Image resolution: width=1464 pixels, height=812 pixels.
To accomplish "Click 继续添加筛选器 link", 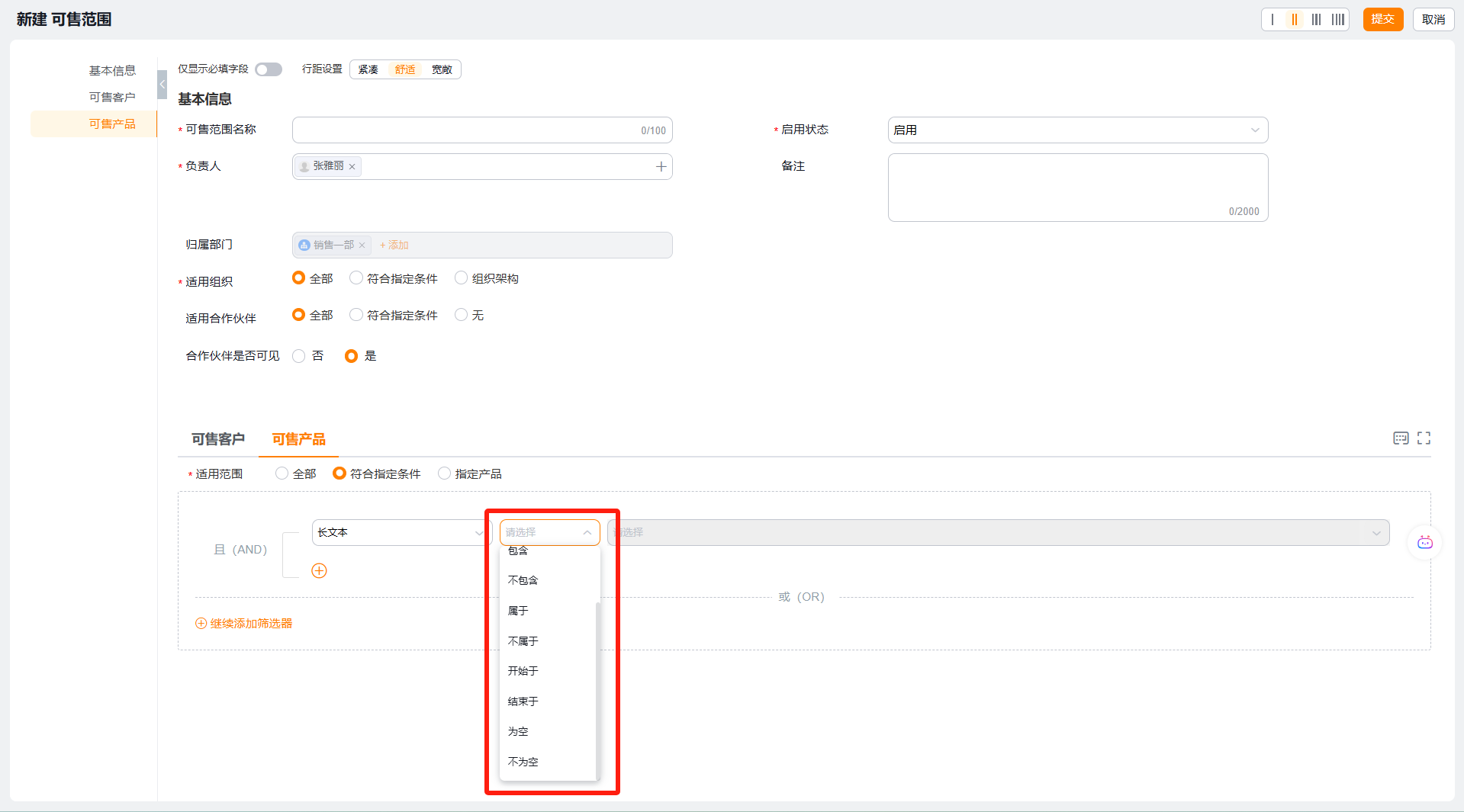I will (244, 624).
